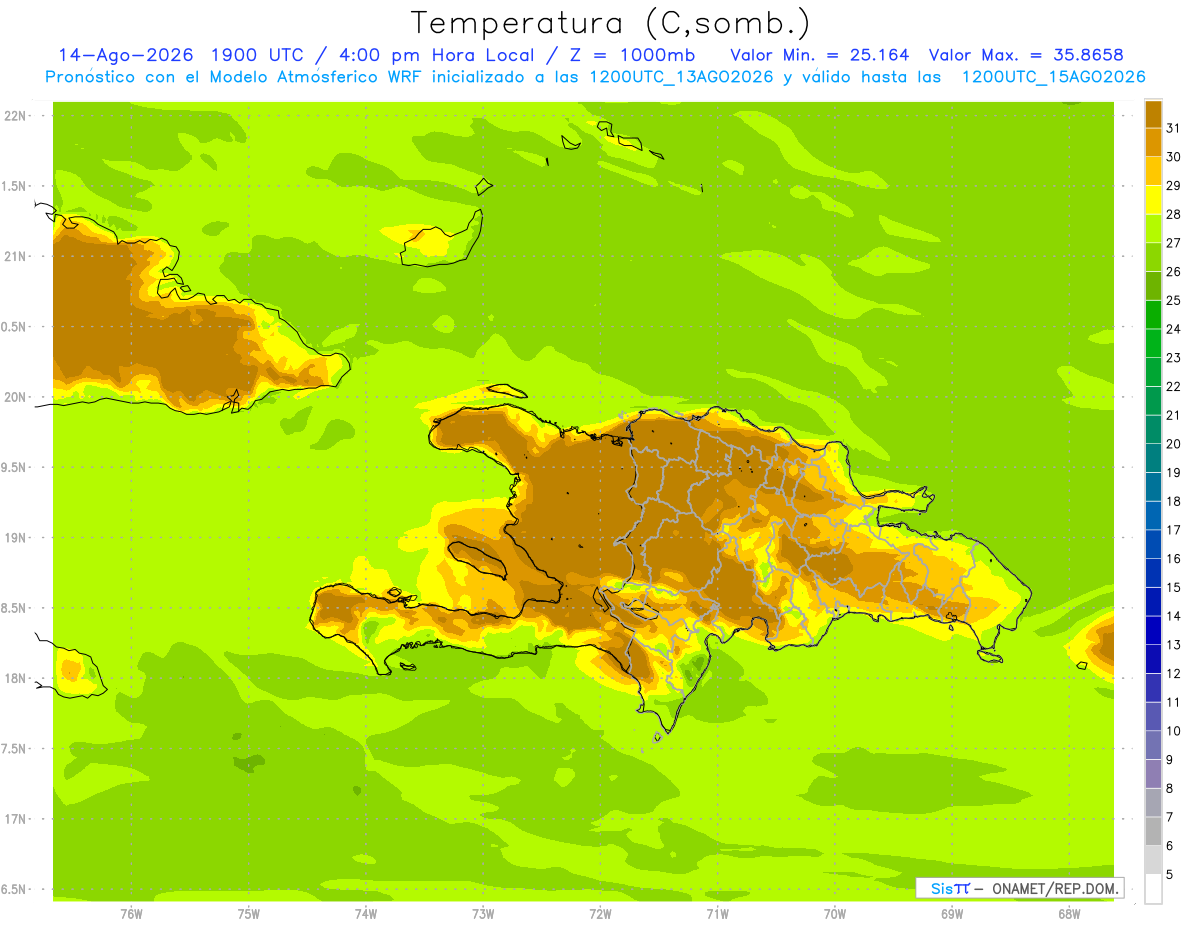The width and height of the screenshot is (1200, 927).
Task: Click the 30 label on color scale
Action: [x=1173, y=157]
